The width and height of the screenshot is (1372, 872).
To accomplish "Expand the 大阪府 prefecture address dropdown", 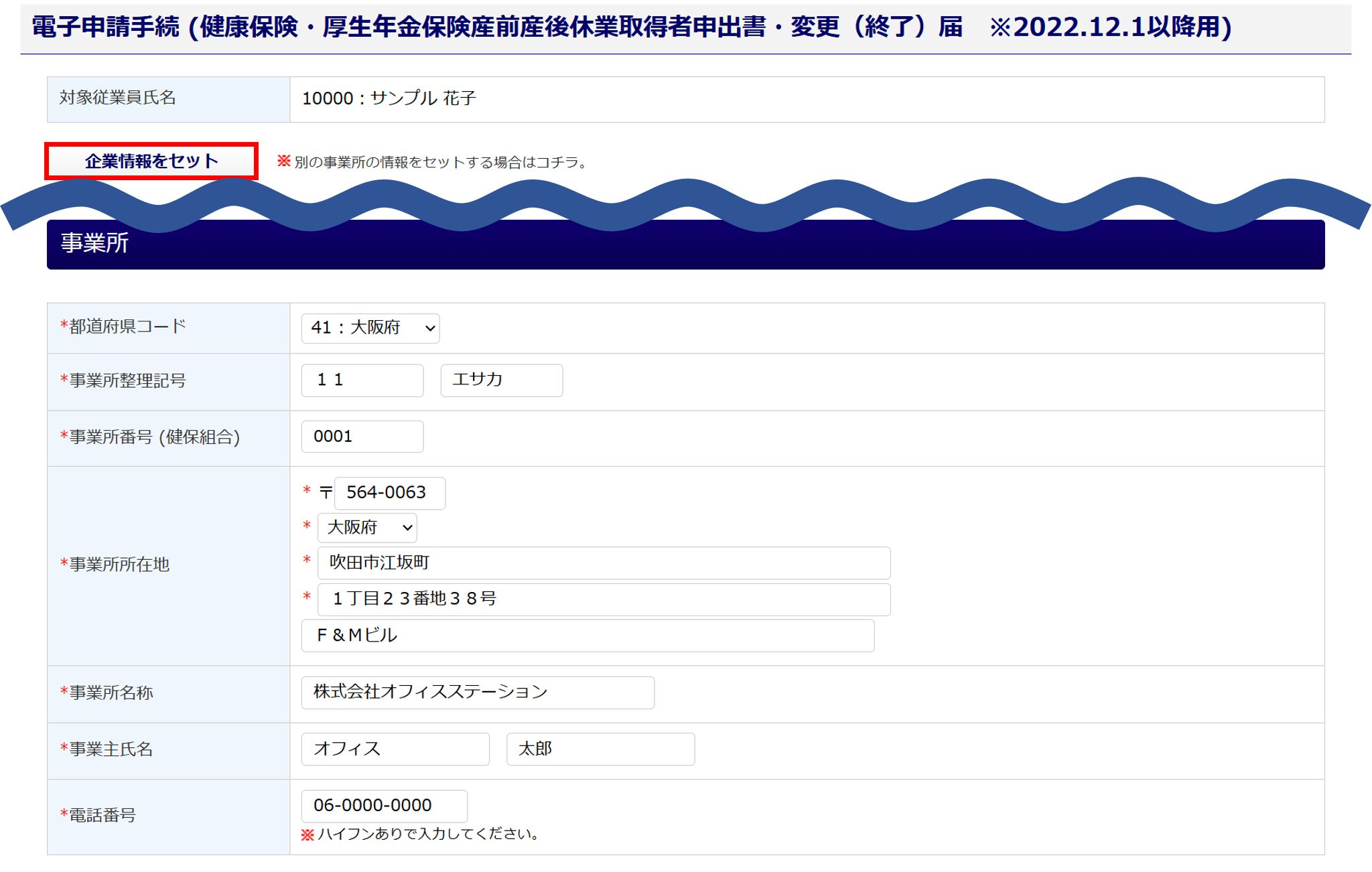I will 367,528.
